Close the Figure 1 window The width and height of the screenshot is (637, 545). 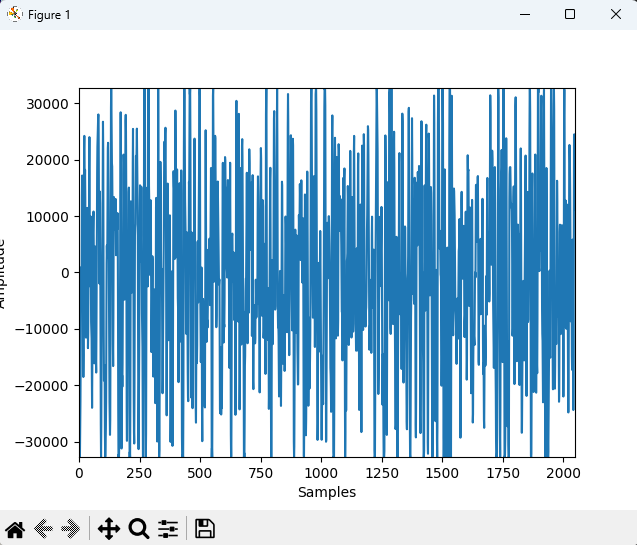pos(614,14)
